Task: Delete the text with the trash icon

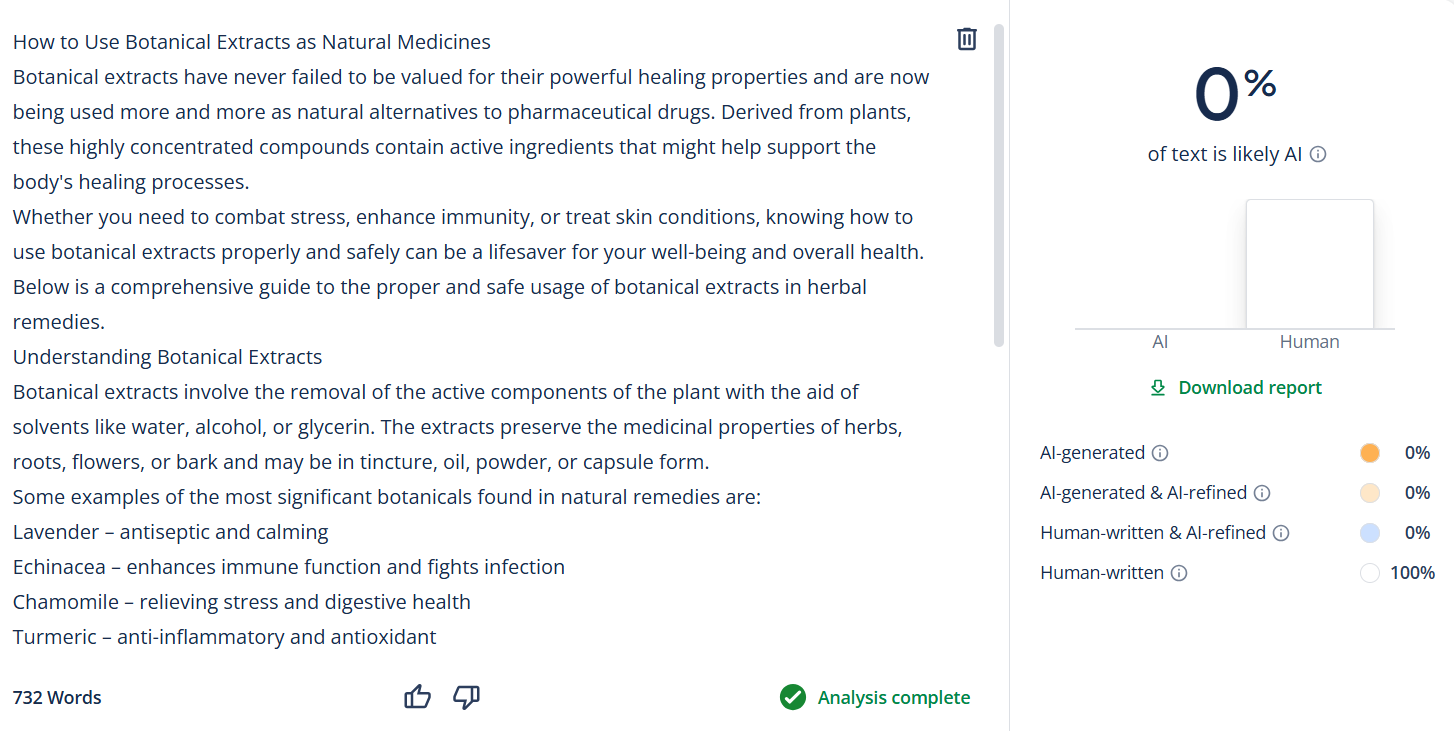Action: click(x=967, y=39)
